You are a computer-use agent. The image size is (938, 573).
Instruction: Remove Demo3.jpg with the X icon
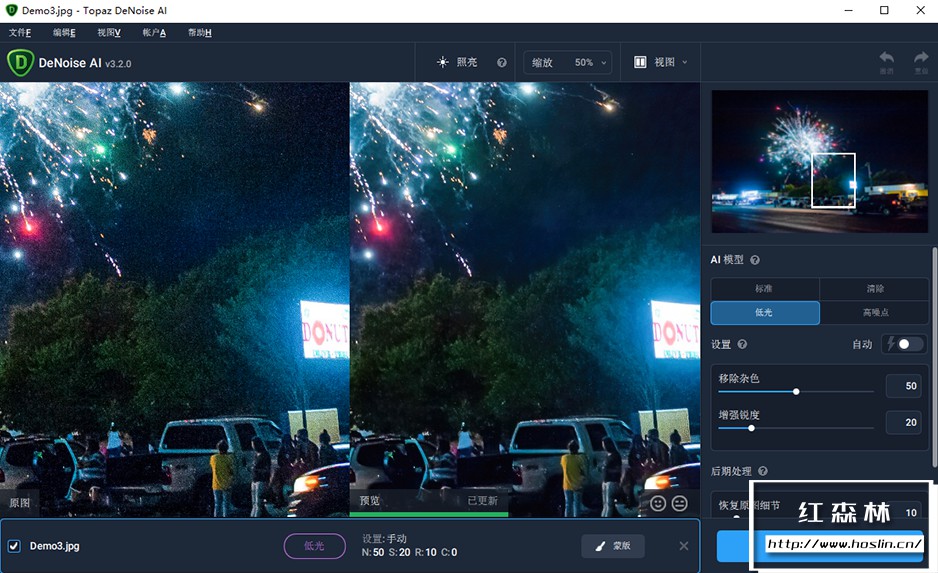[x=684, y=545]
